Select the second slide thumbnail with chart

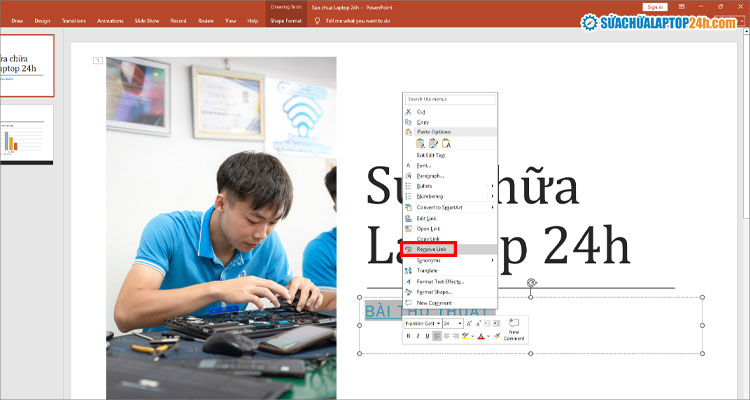coord(27,134)
